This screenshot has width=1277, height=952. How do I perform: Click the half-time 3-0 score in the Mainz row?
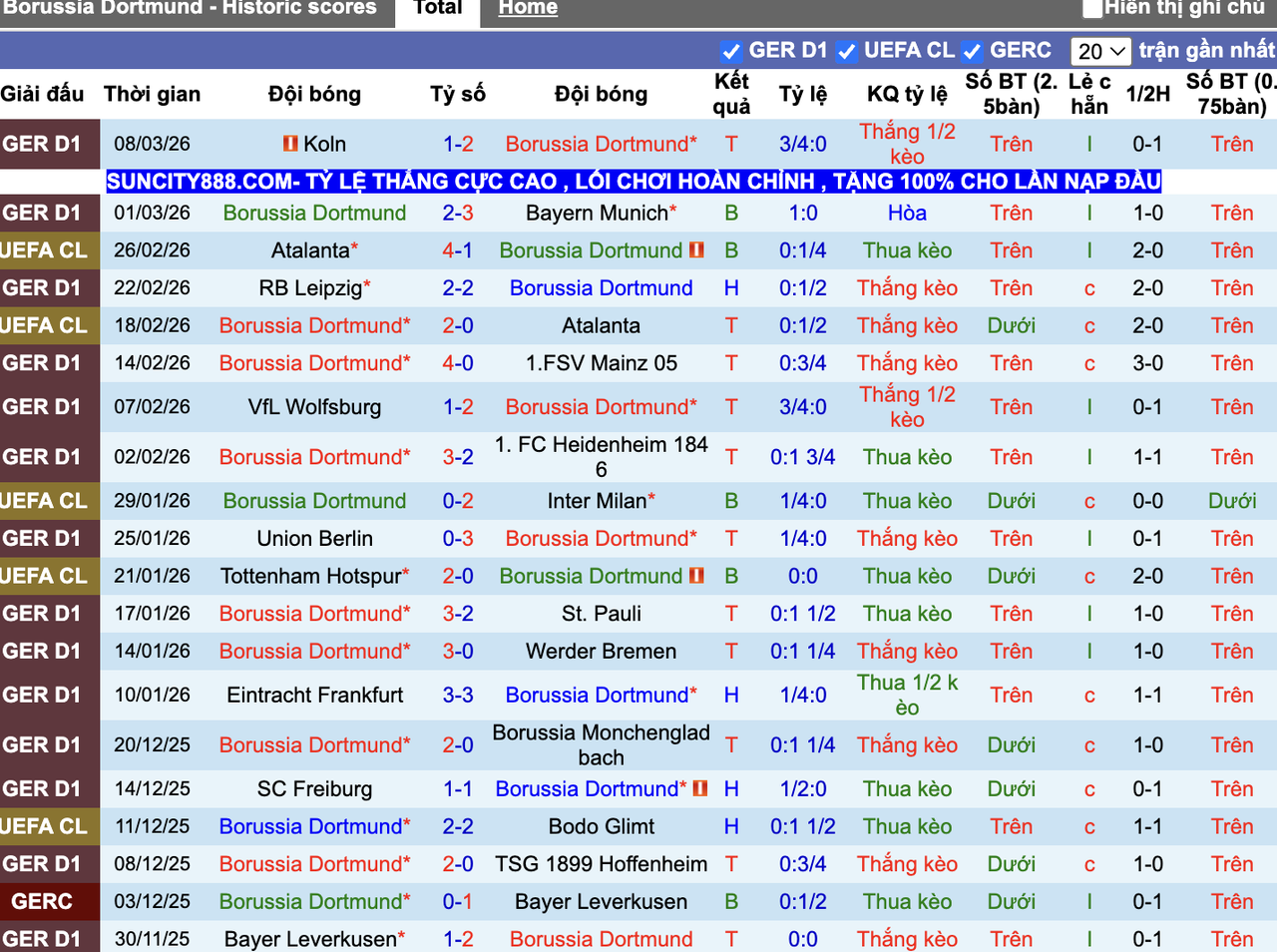tap(1147, 363)
